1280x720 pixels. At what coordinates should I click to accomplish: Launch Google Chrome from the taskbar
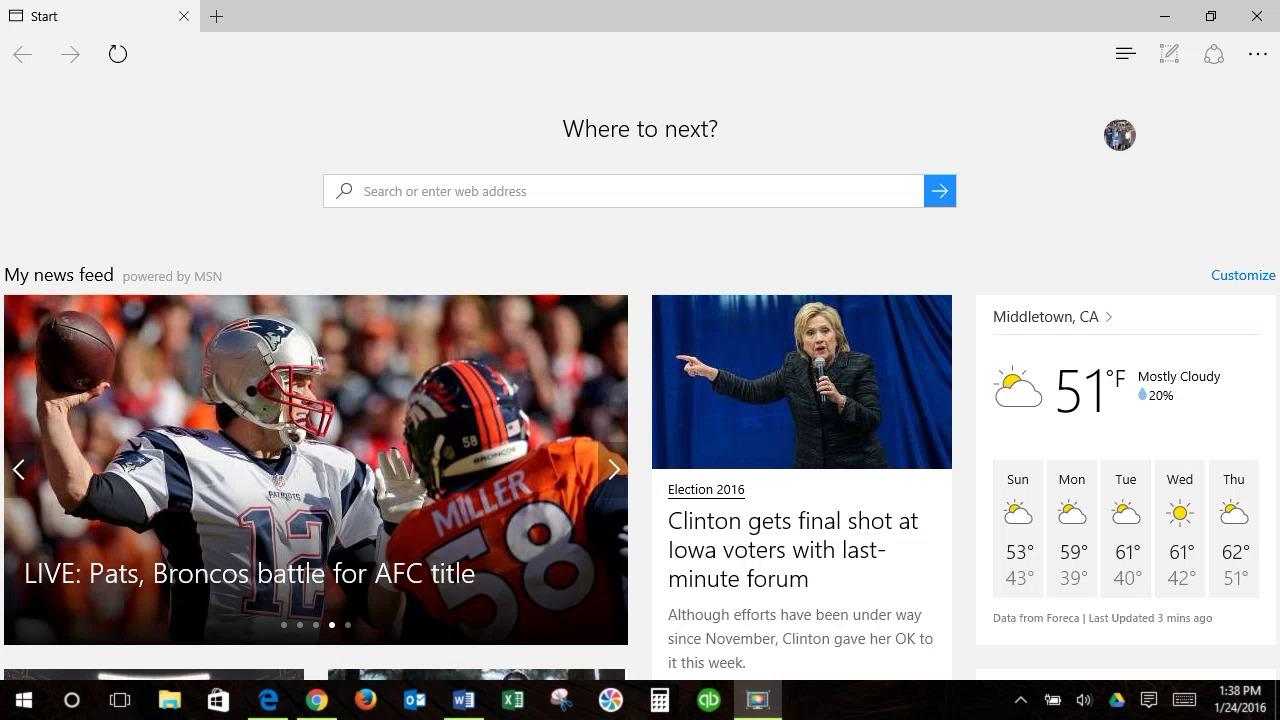pos(316,700)
